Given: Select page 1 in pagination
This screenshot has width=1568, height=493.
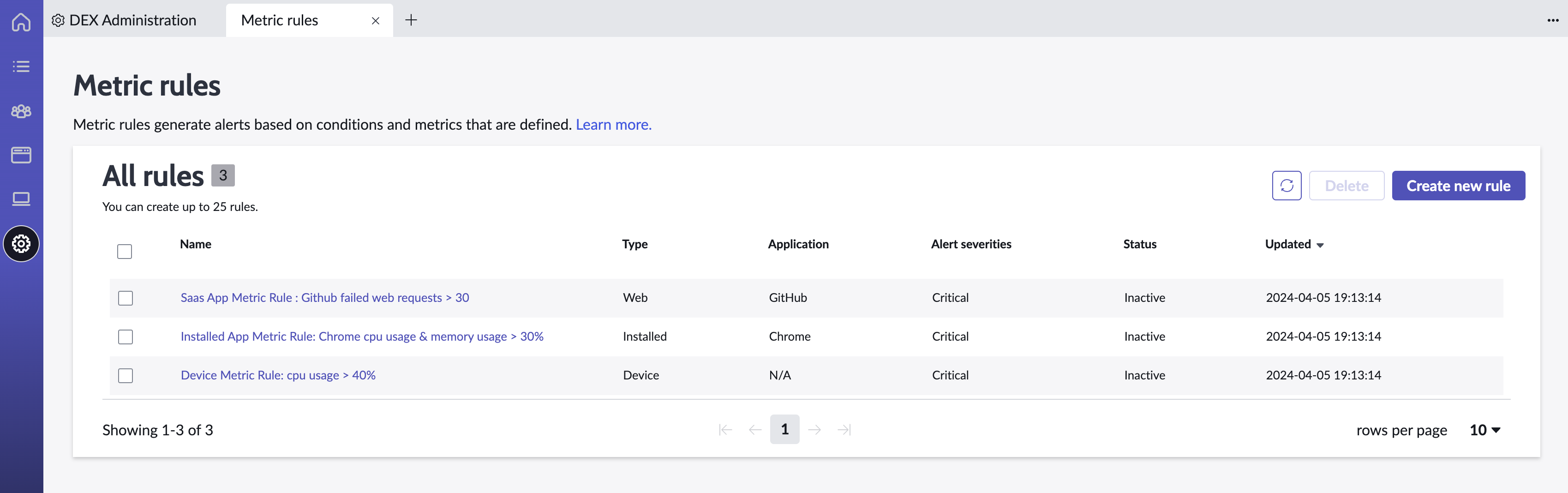Looking at the screenshot, I should pos(784,430).
